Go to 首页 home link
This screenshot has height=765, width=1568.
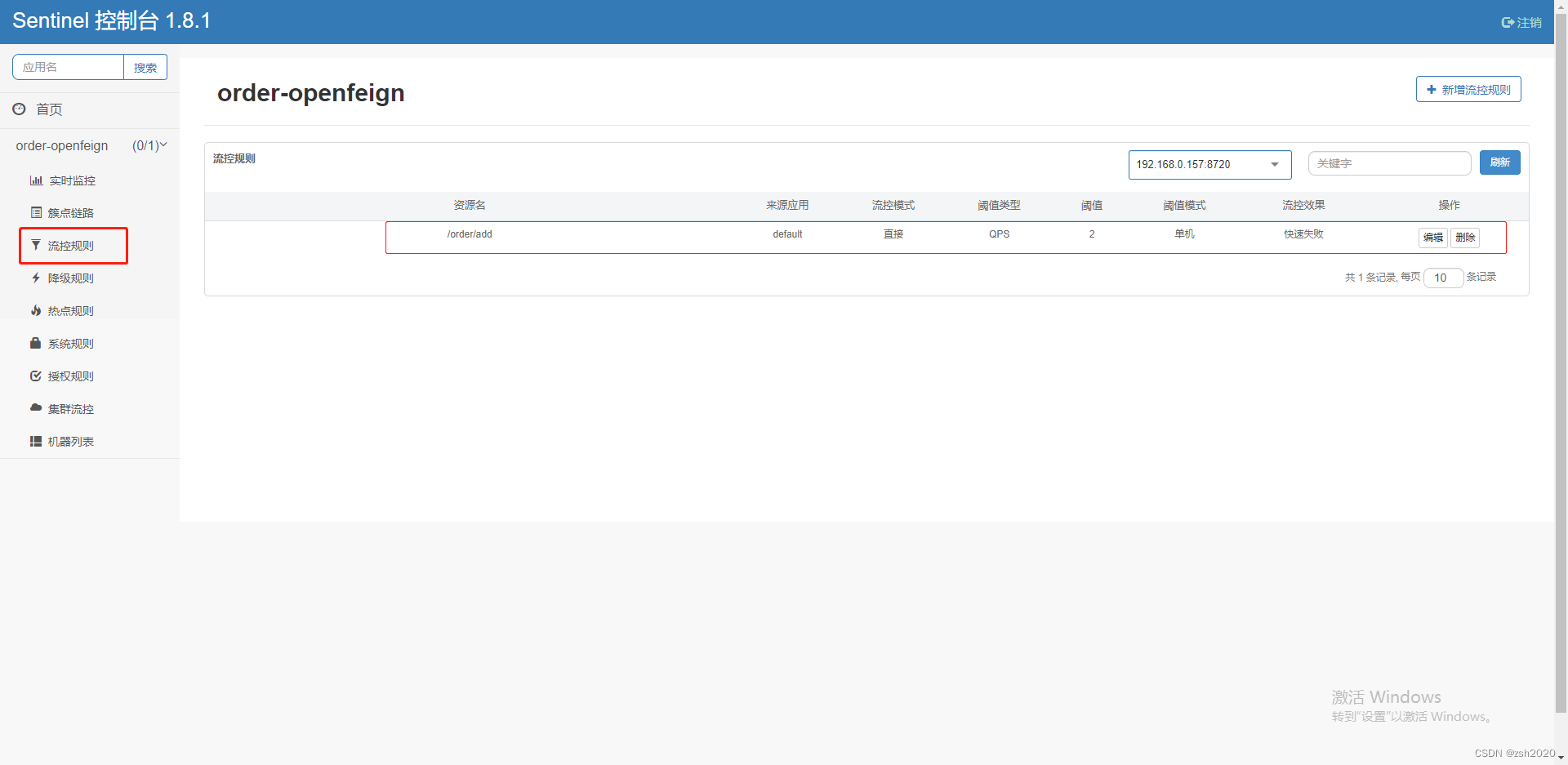[49, 109]
